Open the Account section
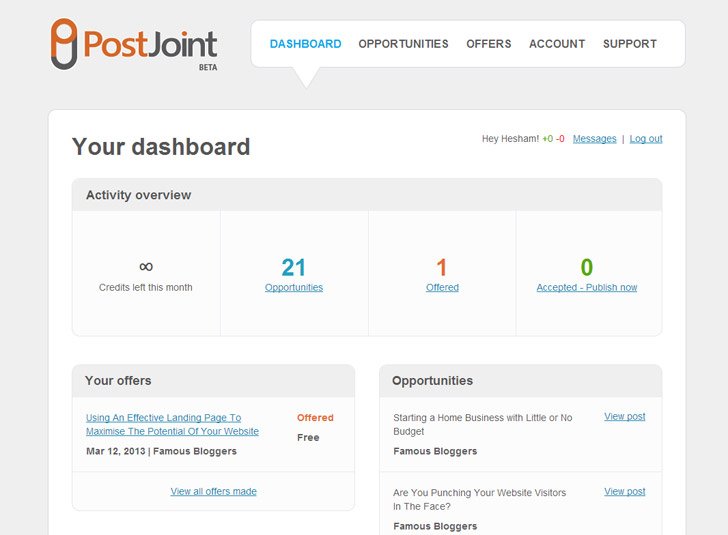728x535 pixels. click(557, 44)
